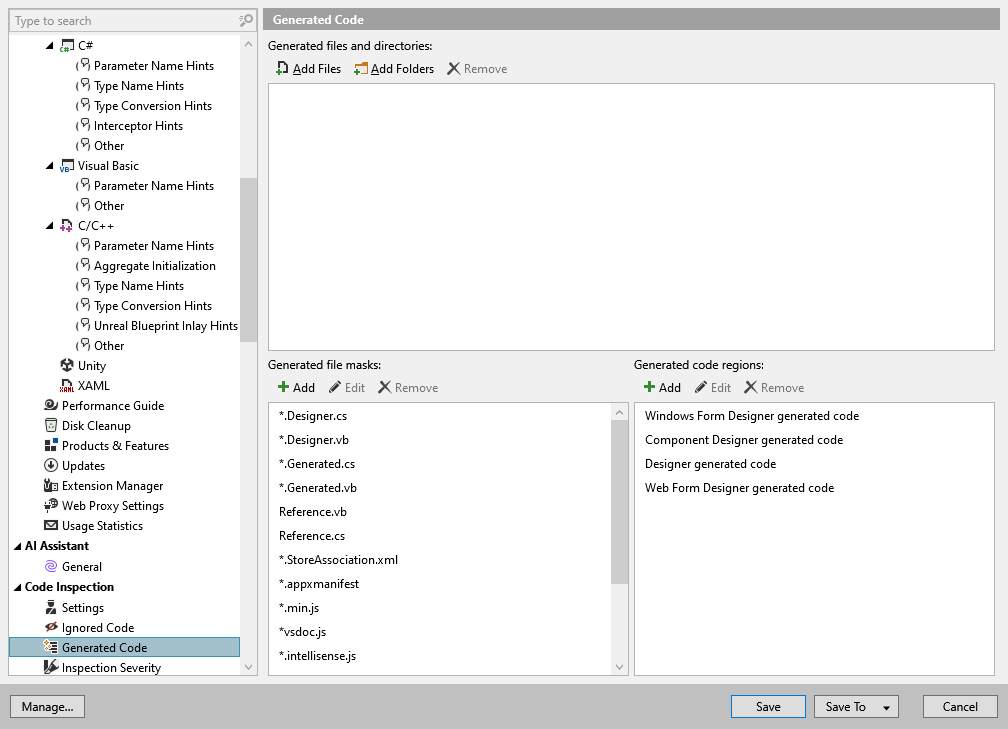The height and width of the screenshot is (729, 1008).
Task: Select the XAML settings icon
Action: (65, 385)
